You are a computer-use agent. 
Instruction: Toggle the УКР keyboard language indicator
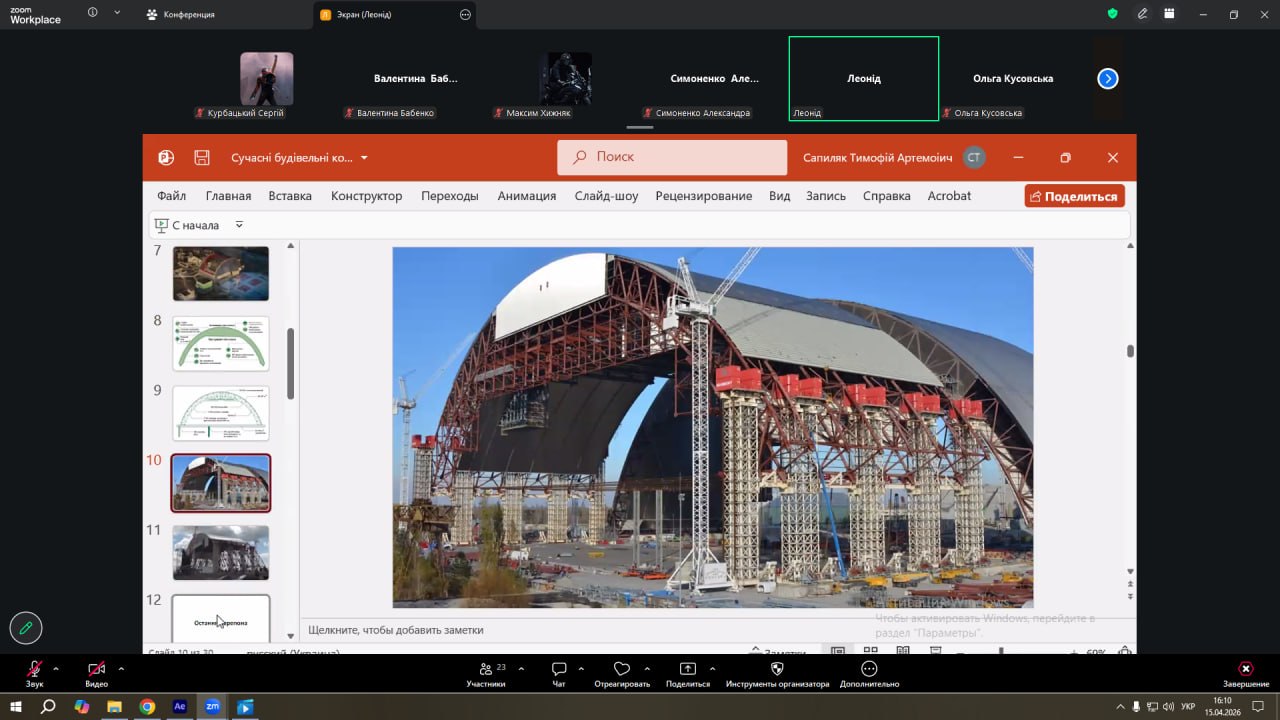click(1188, 706)
